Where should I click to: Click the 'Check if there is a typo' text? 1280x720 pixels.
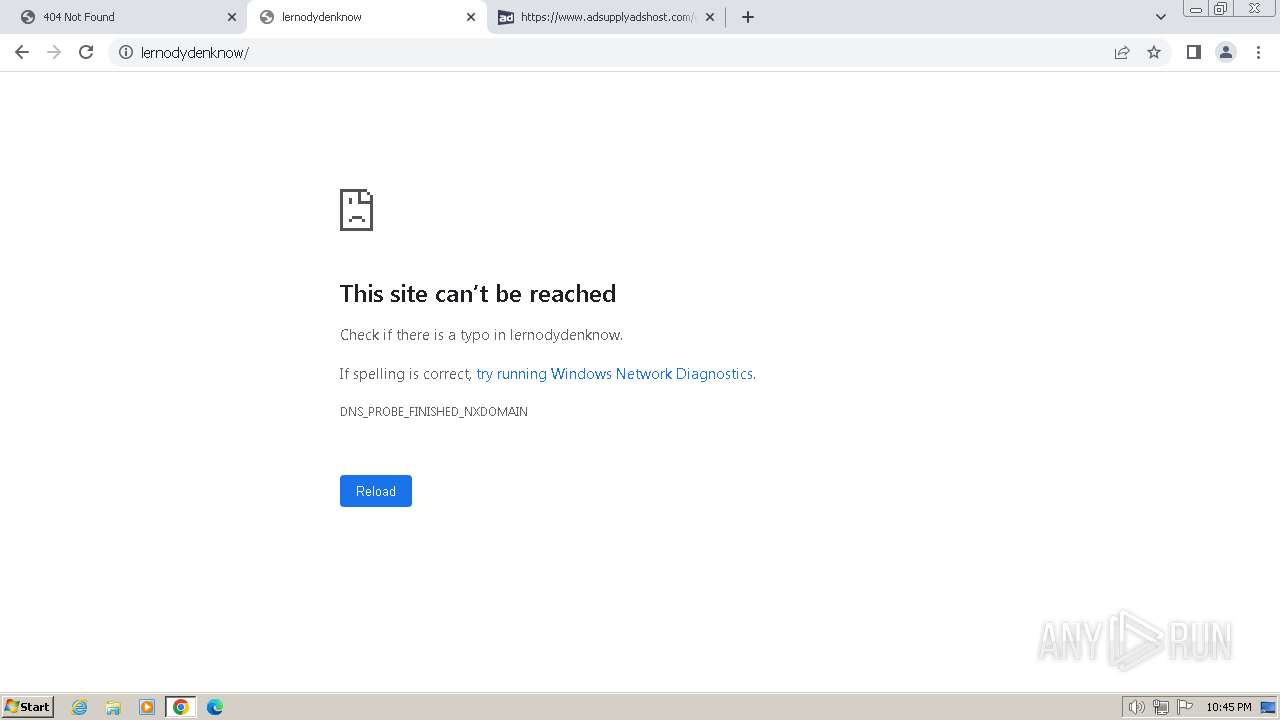pyautogui.click(x=481, y=335)
